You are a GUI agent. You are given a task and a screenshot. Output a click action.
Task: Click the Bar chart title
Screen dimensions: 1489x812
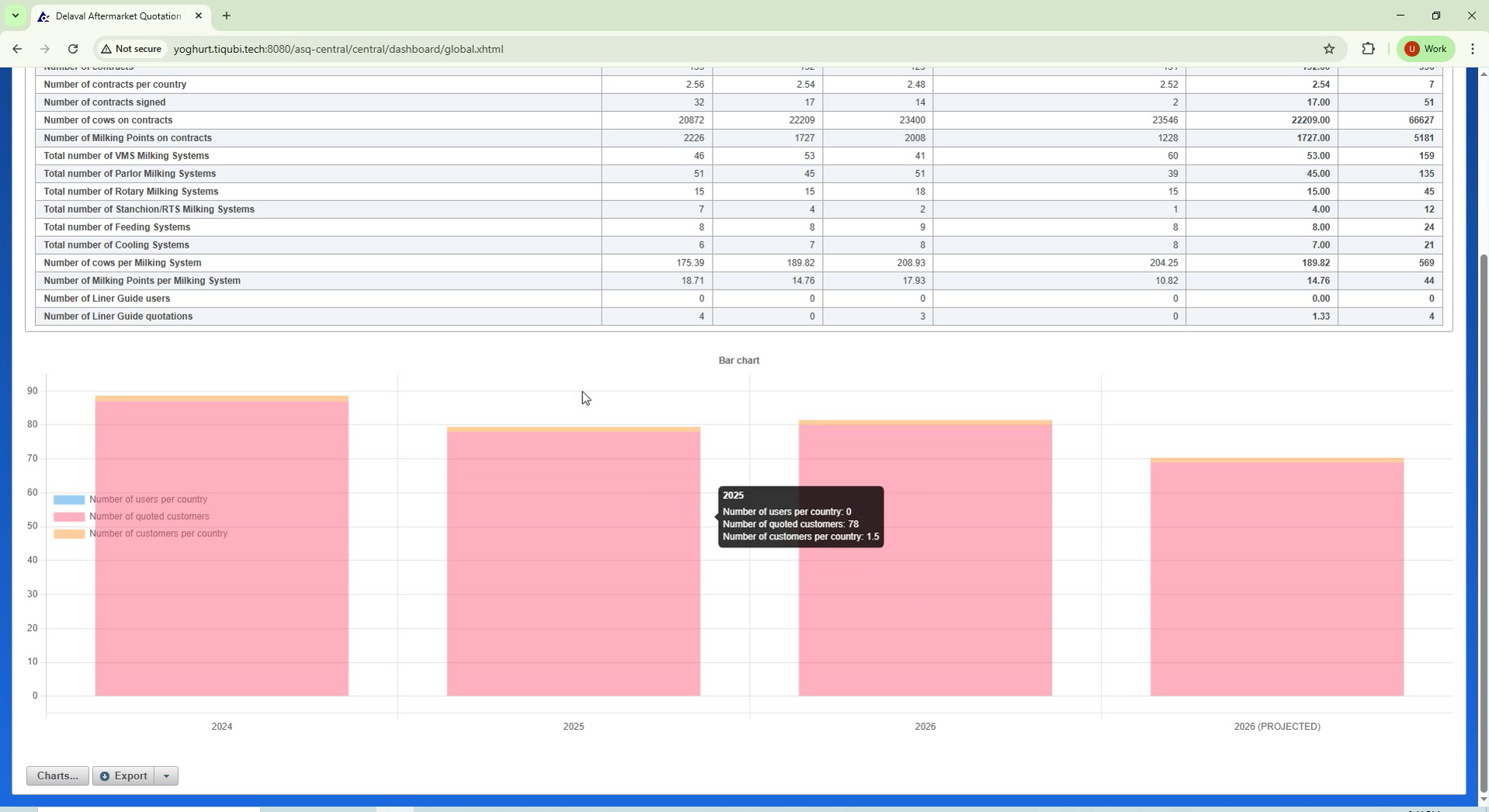click(x=739, y=360)
